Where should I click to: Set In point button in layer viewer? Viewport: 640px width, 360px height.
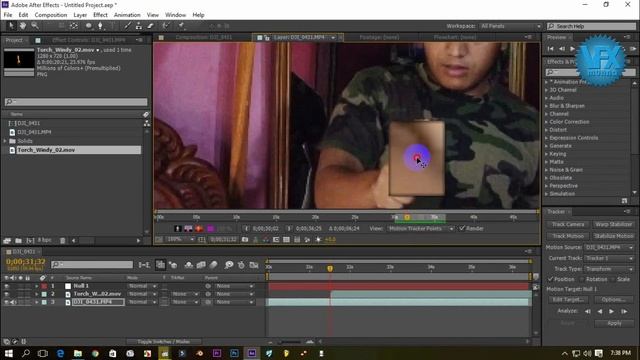tap(246, 229)
